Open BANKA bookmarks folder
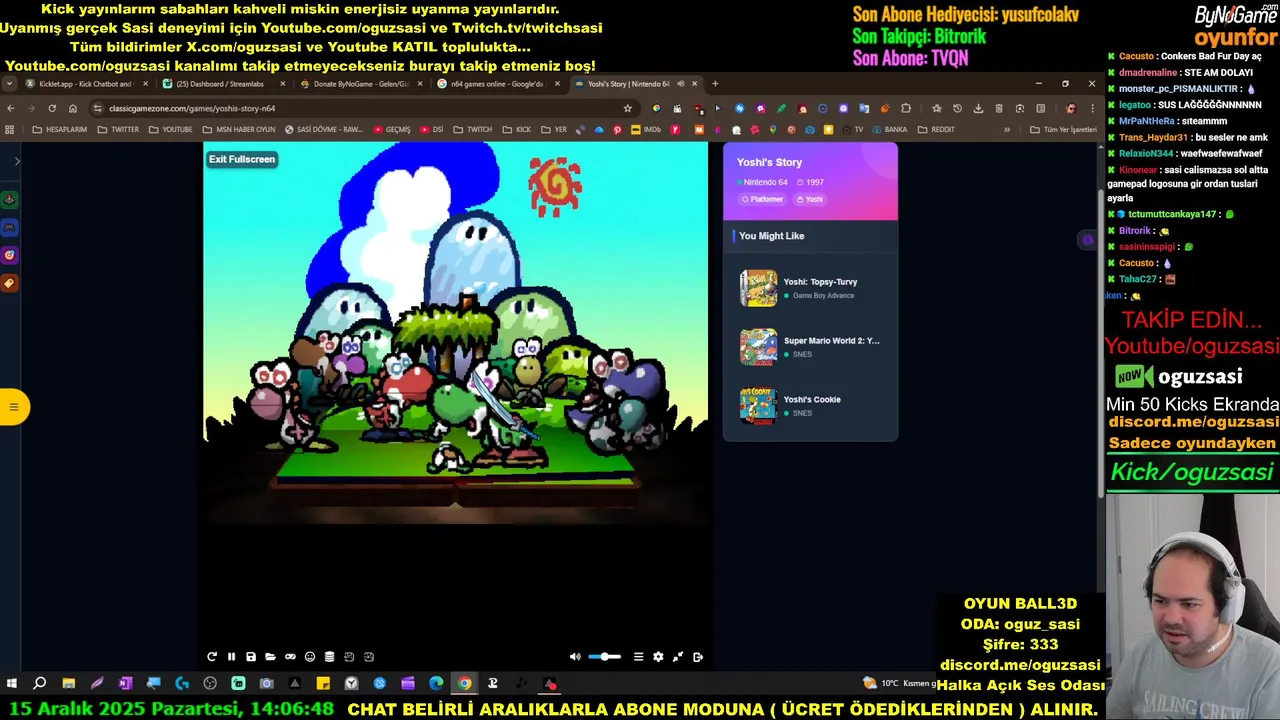Screen dimensions: 1280x720 tap(888, 130)
